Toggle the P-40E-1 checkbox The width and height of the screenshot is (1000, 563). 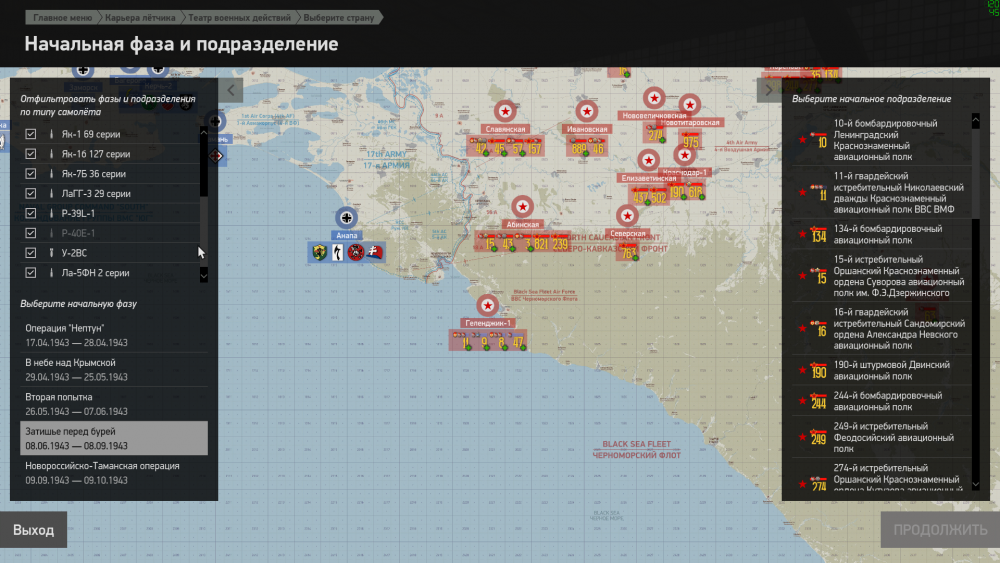click(x=31, y=233)
